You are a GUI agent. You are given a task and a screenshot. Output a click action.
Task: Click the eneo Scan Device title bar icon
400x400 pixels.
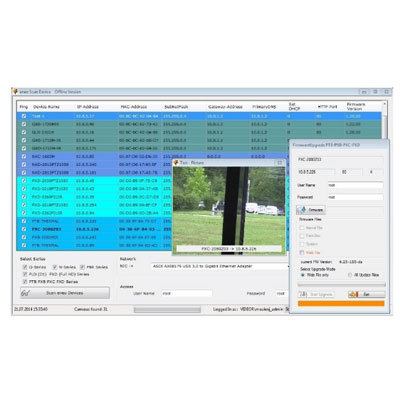point(15,91)
